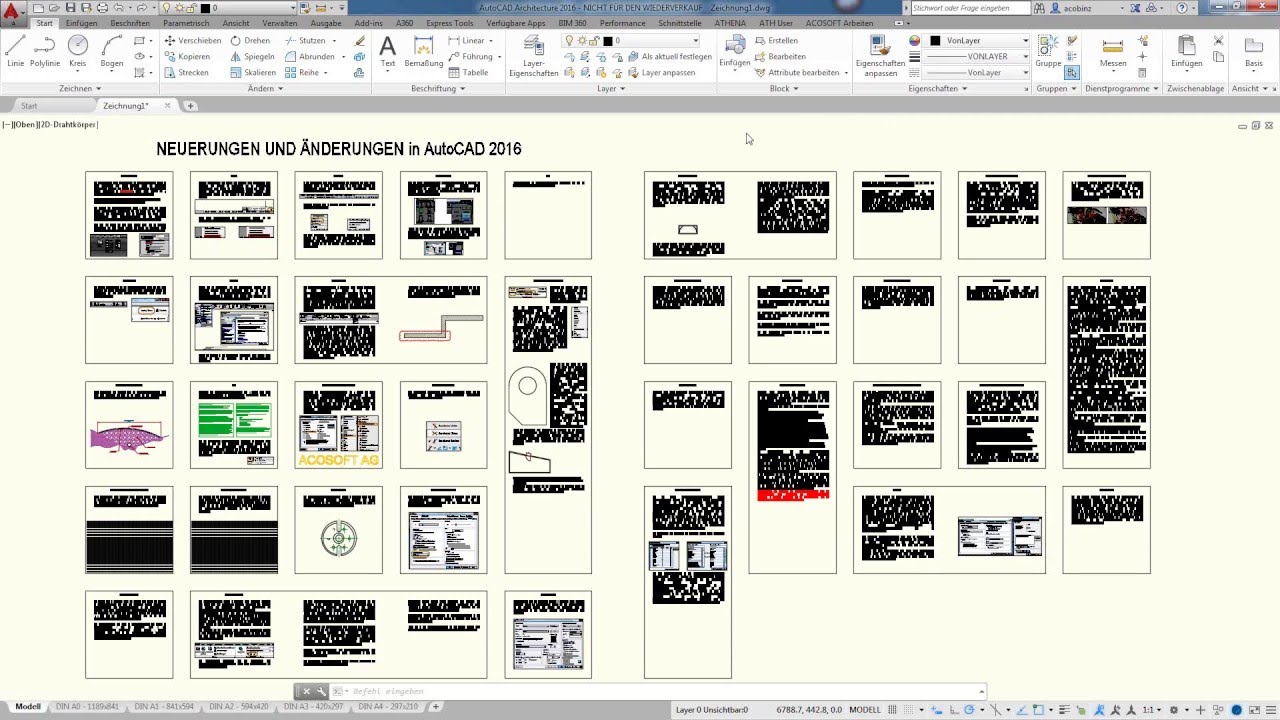Expand the Eigenschaften panel dropdown
Screen dimensions: 1280x720
[x=938, y=88]
